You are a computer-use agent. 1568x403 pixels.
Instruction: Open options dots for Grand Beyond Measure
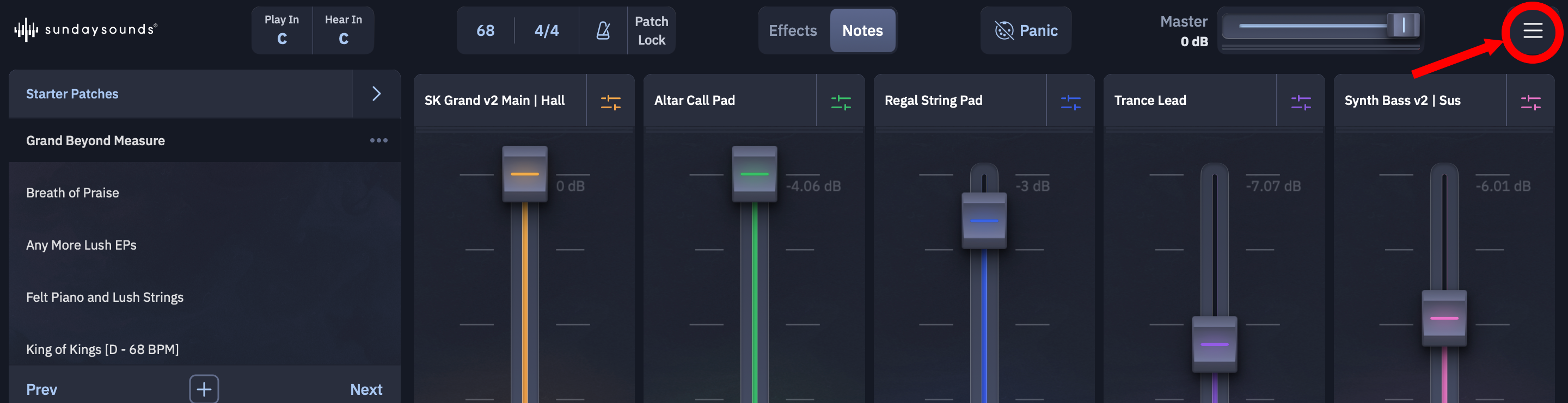coord(378,140)
